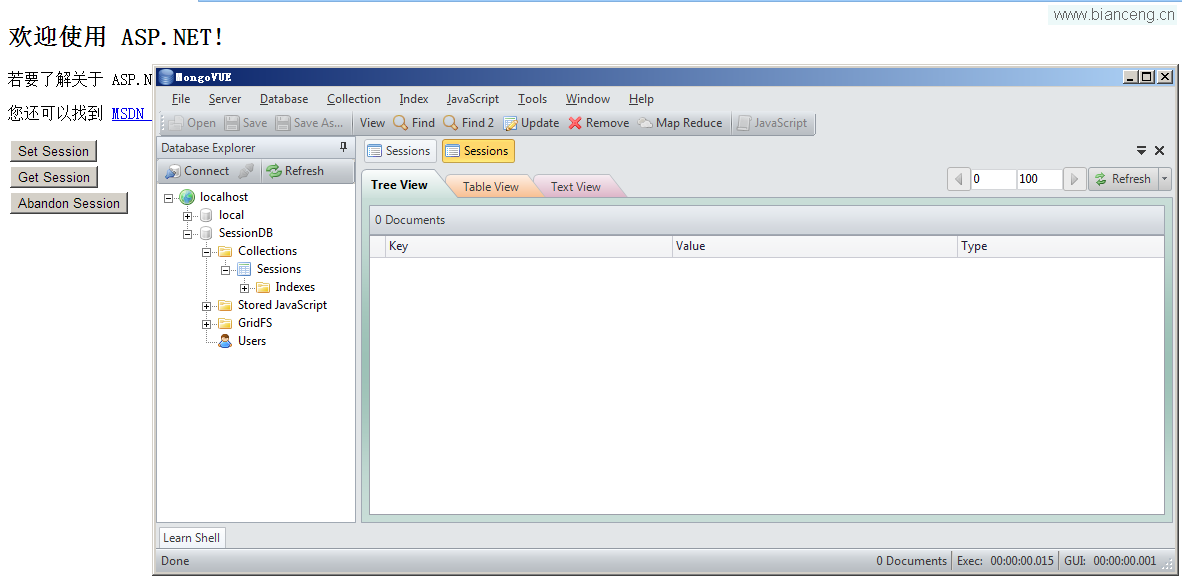1182x580 pixels.
Task: Pin the Database Explorer panel
Action: [x=344, y=147]
